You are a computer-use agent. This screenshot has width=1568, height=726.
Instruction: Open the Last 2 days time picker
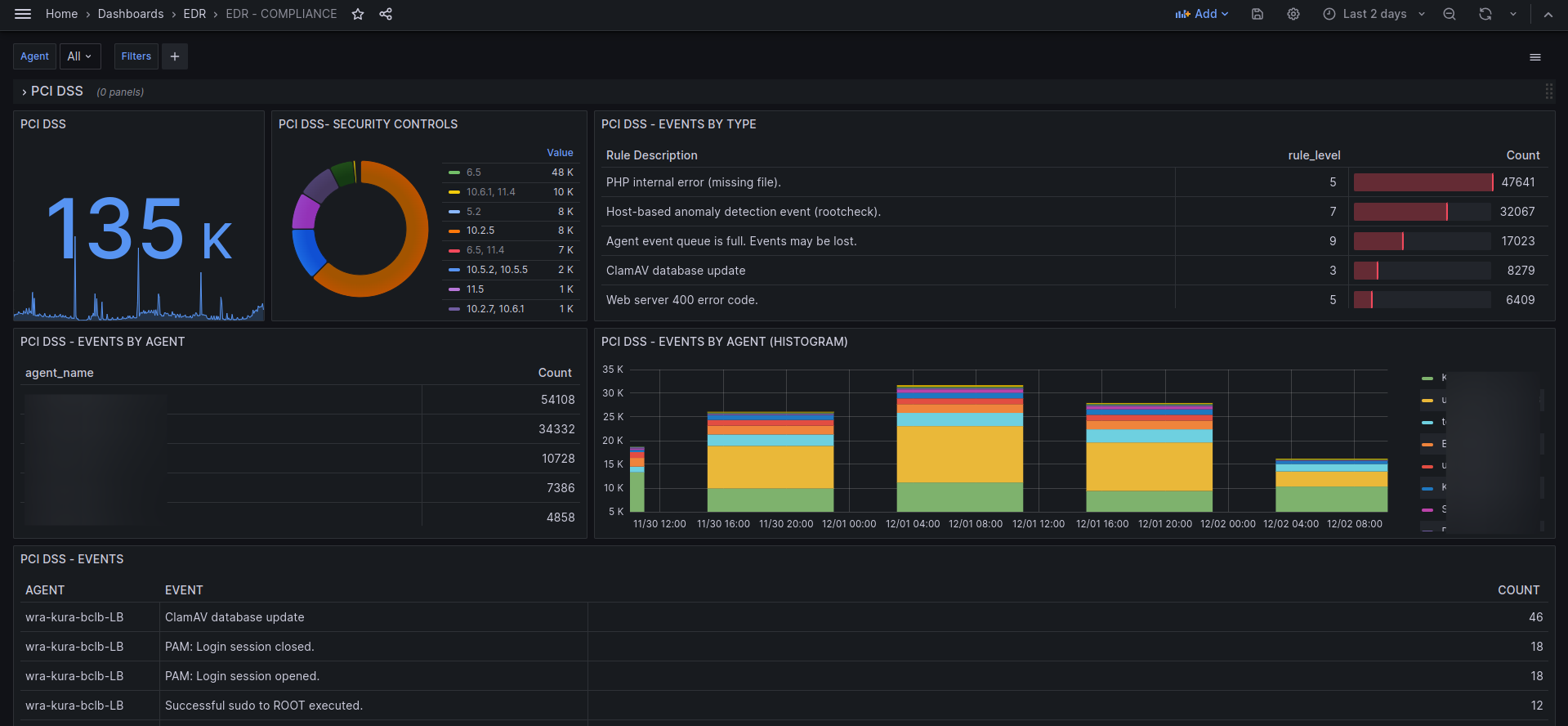1374,14
